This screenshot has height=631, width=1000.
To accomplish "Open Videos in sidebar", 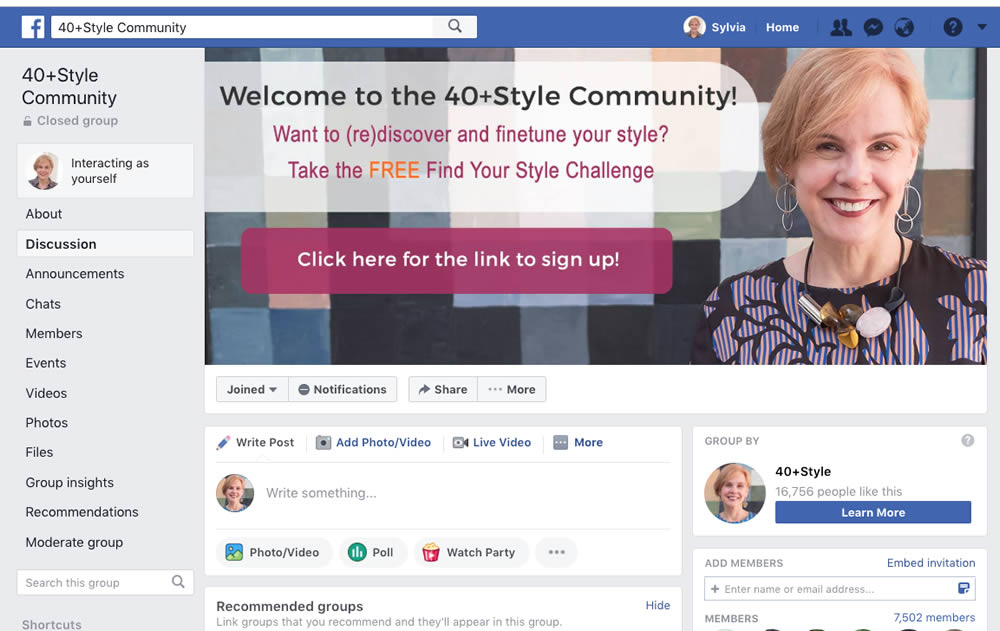I will (46, 393).
